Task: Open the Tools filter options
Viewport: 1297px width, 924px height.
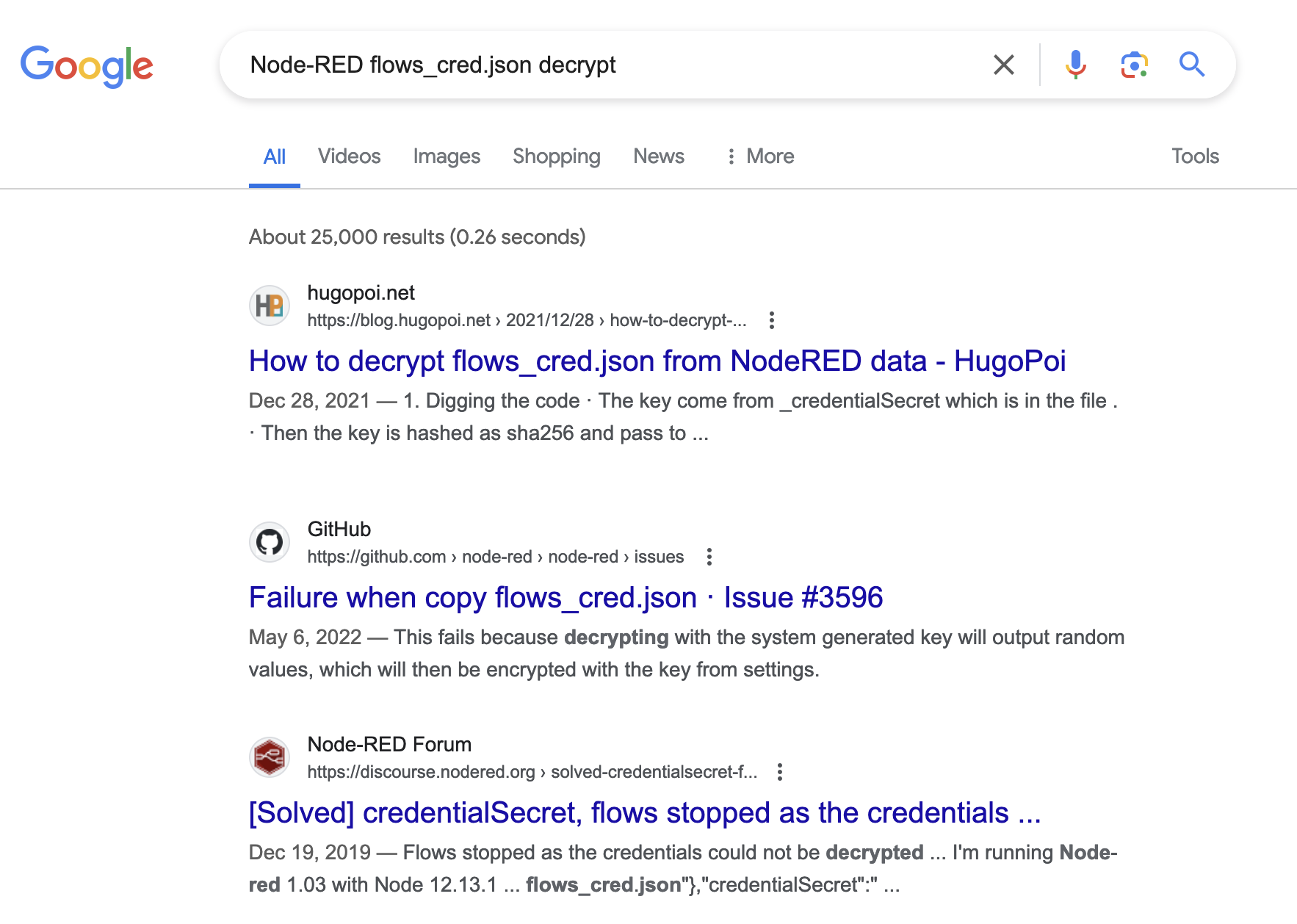Action: click(x=1195, y=156)
